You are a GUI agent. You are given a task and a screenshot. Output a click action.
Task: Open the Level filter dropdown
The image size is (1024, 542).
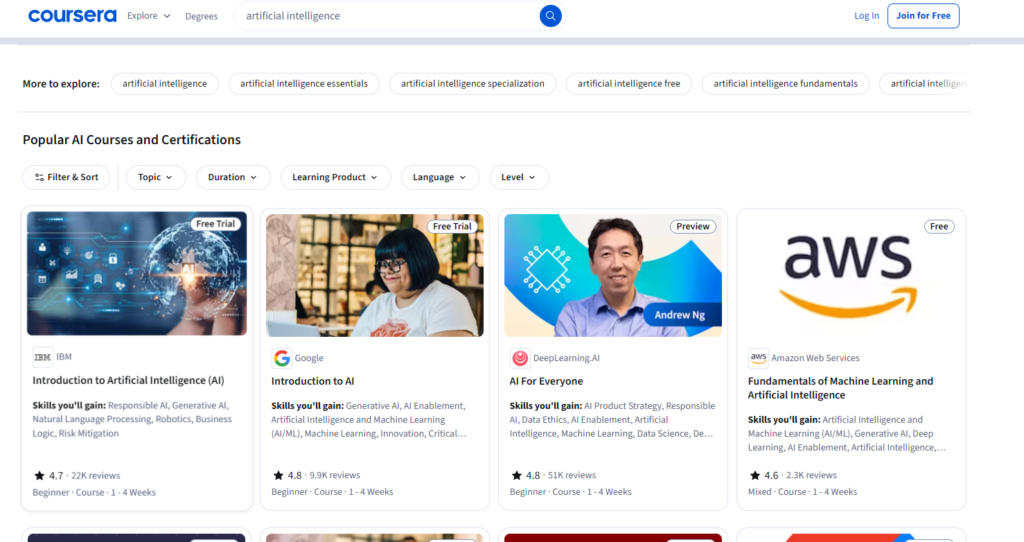(518, 177)
